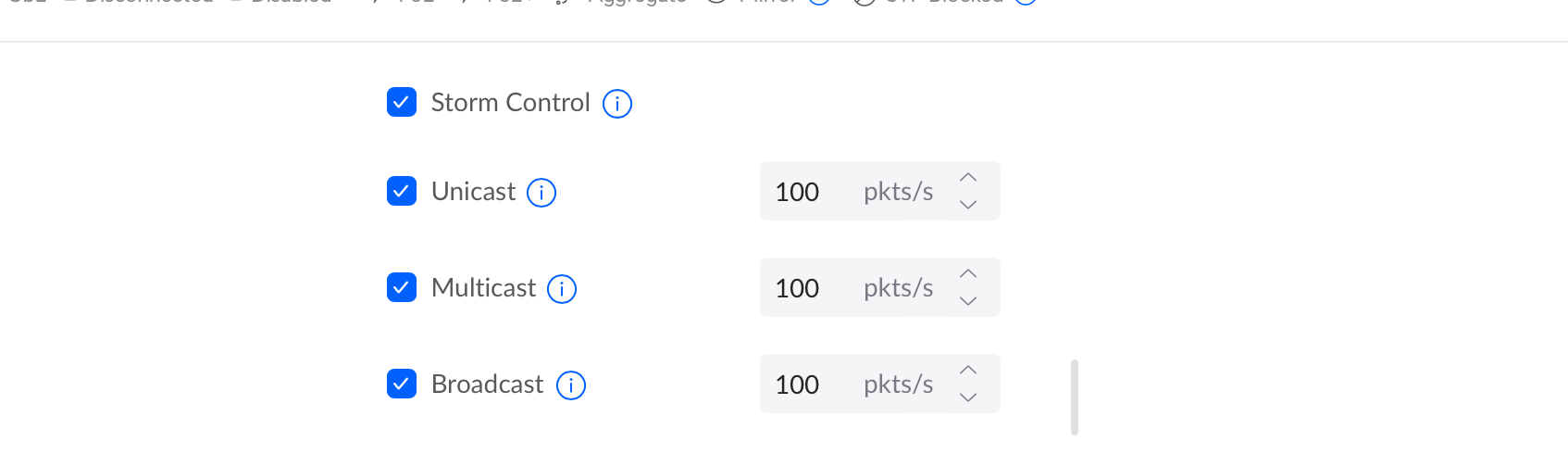Raise the Broadcast rate using up chevron
The height and width of the screenshot is (454, 1568).
coord(968,370)
